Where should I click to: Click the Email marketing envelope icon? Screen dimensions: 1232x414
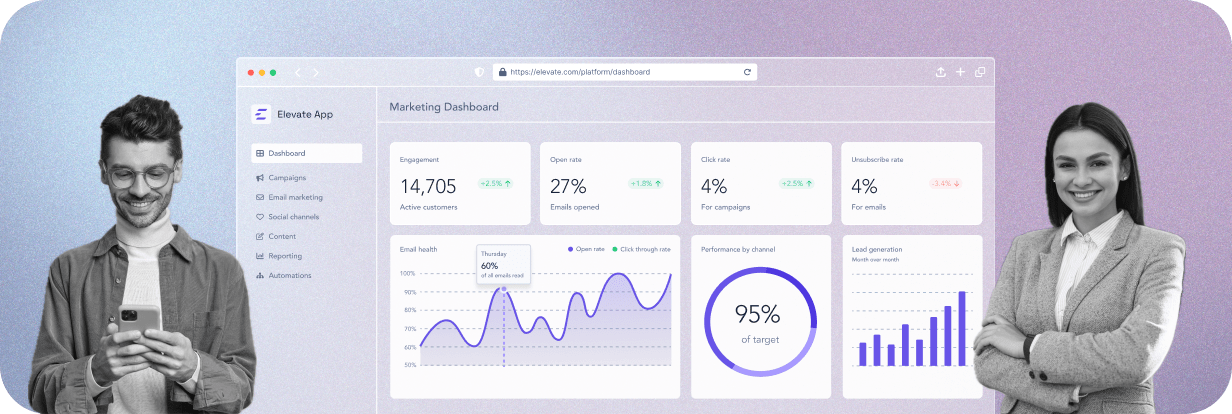tap(260, 197)
